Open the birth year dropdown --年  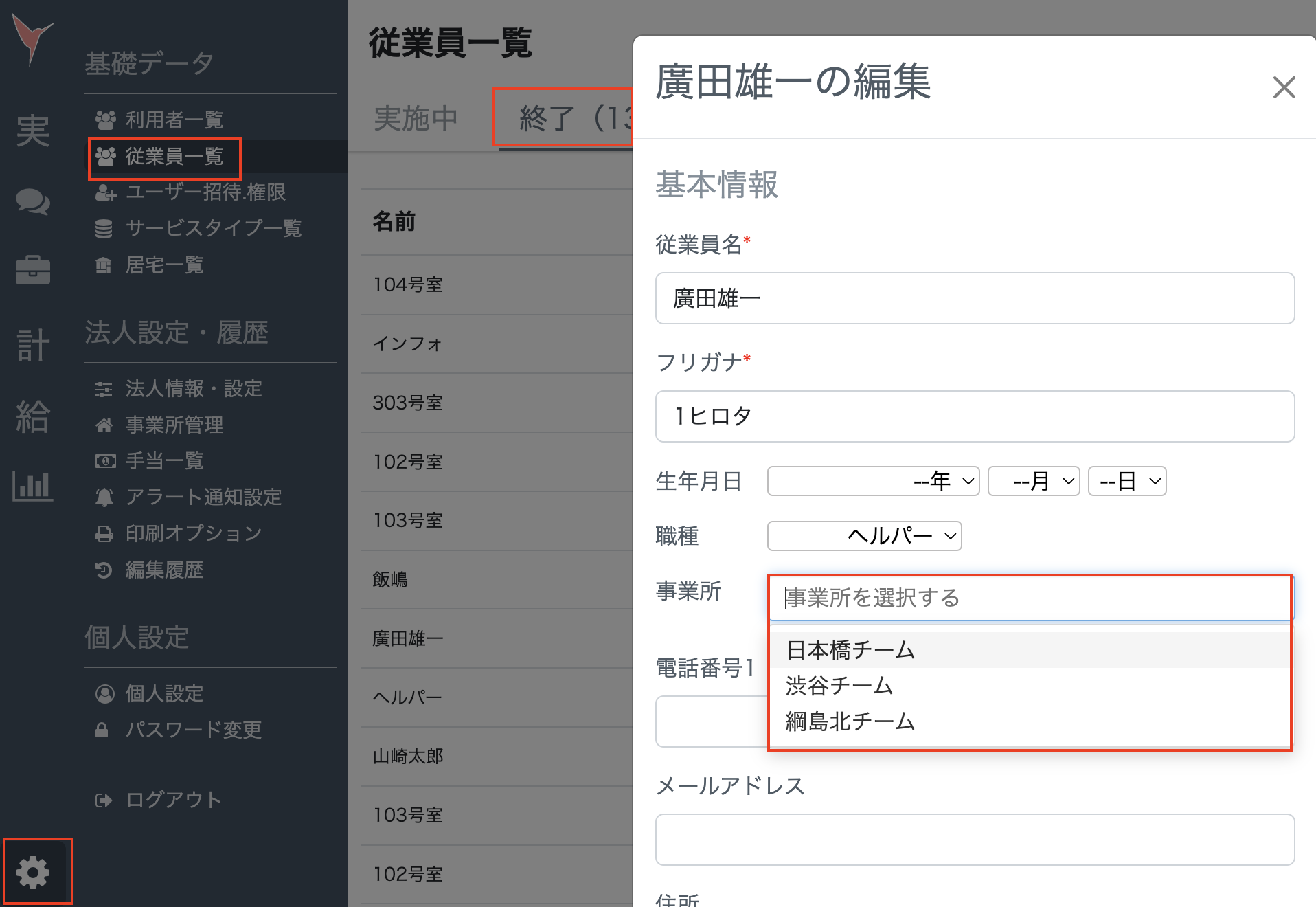[873, 481]
